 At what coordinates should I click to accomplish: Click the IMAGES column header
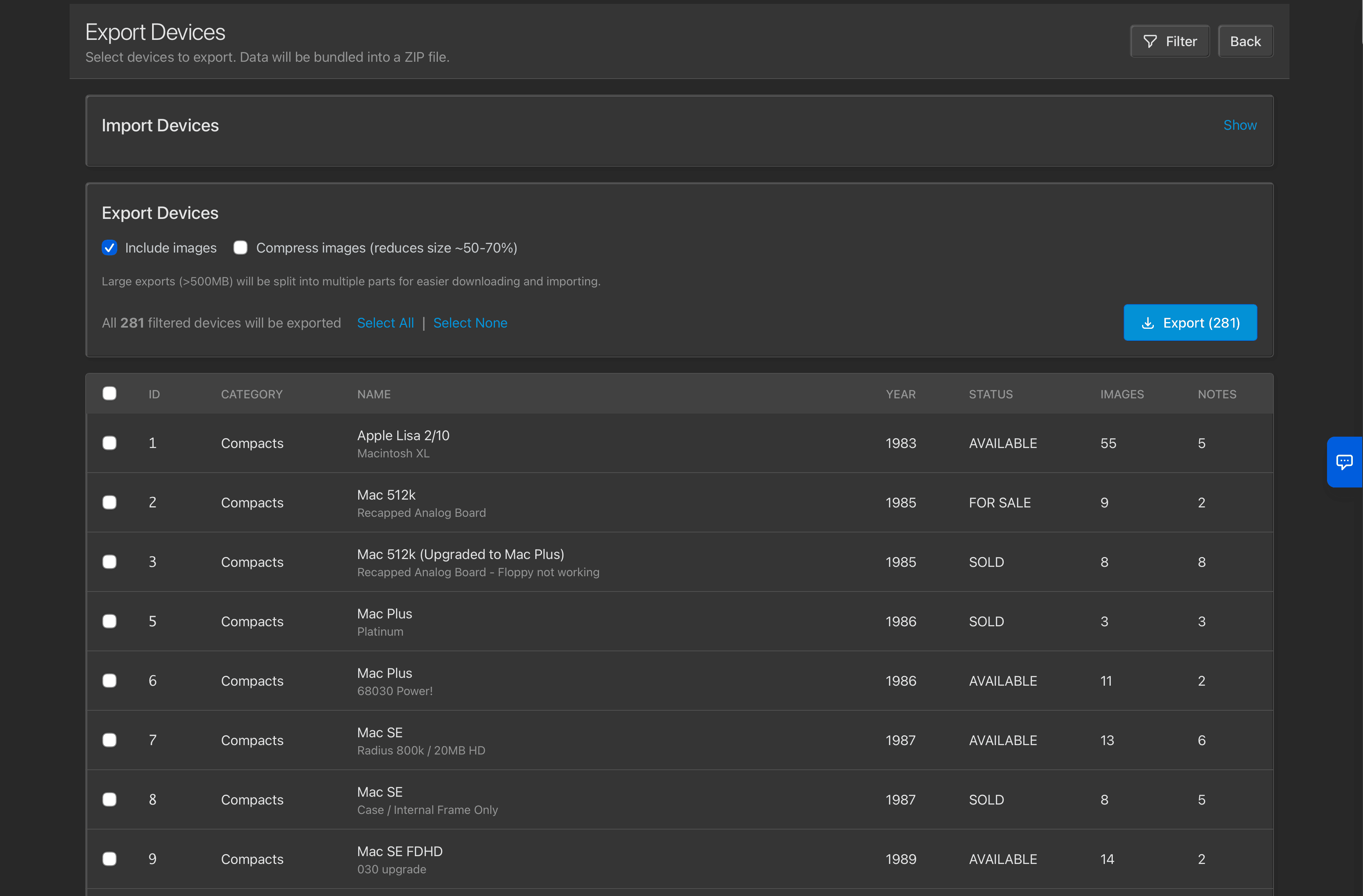coord(1121,394)
